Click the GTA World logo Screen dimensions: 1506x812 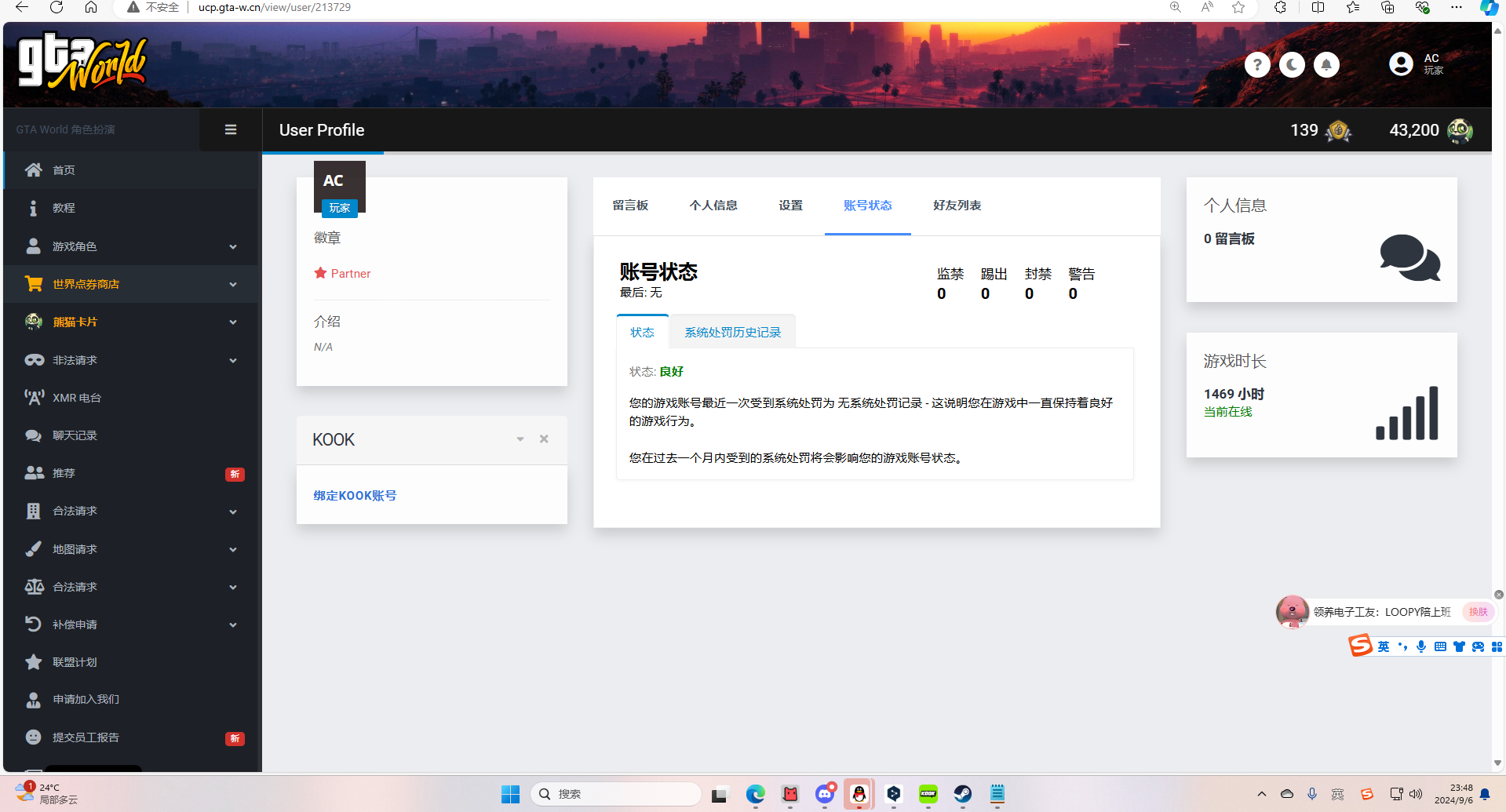coord(82,62)
